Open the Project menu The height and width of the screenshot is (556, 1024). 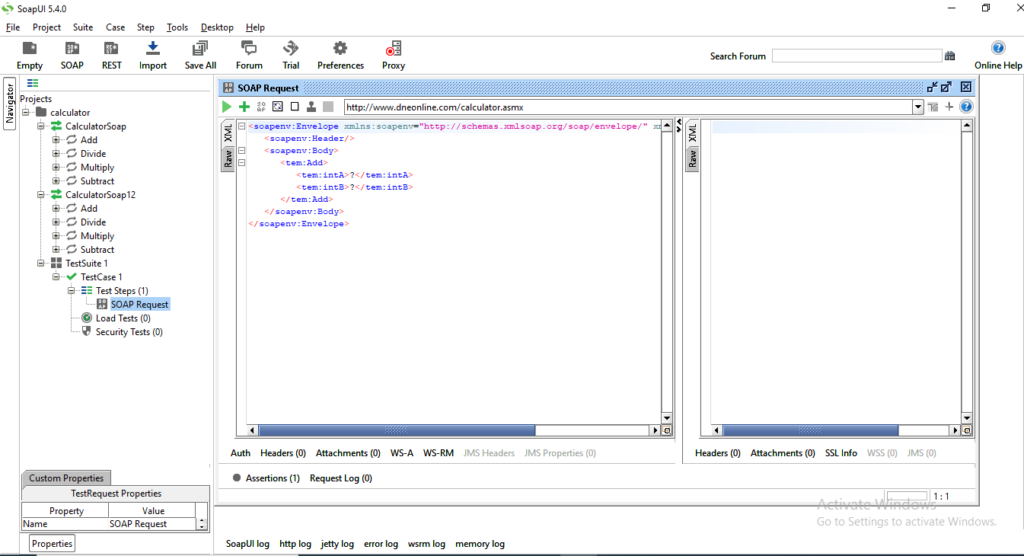click(46, 27)
